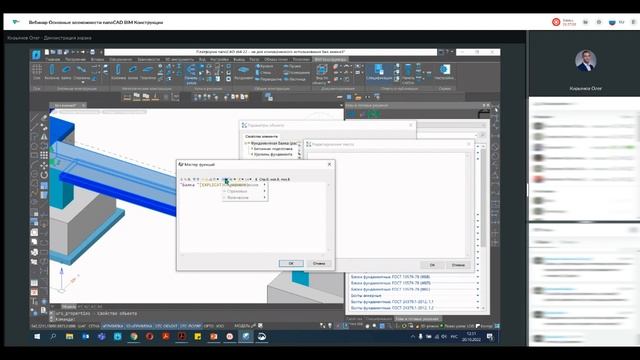Open Вид по объекту tool in ribbon
Screen dimensions: 640x360
tap(322, 74)
